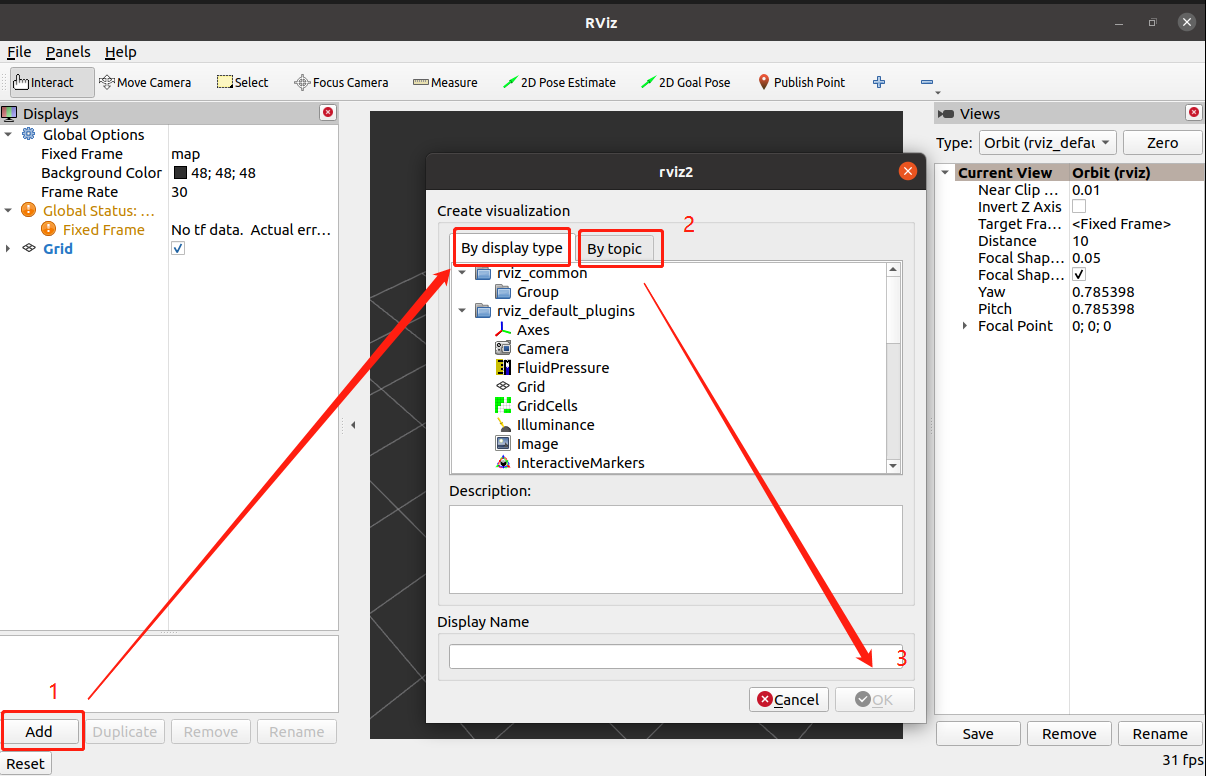Click the Global Options gear icon
The width and height of the screenshot is (1206, 776).
pyautogui.click(x=28, y=135)
